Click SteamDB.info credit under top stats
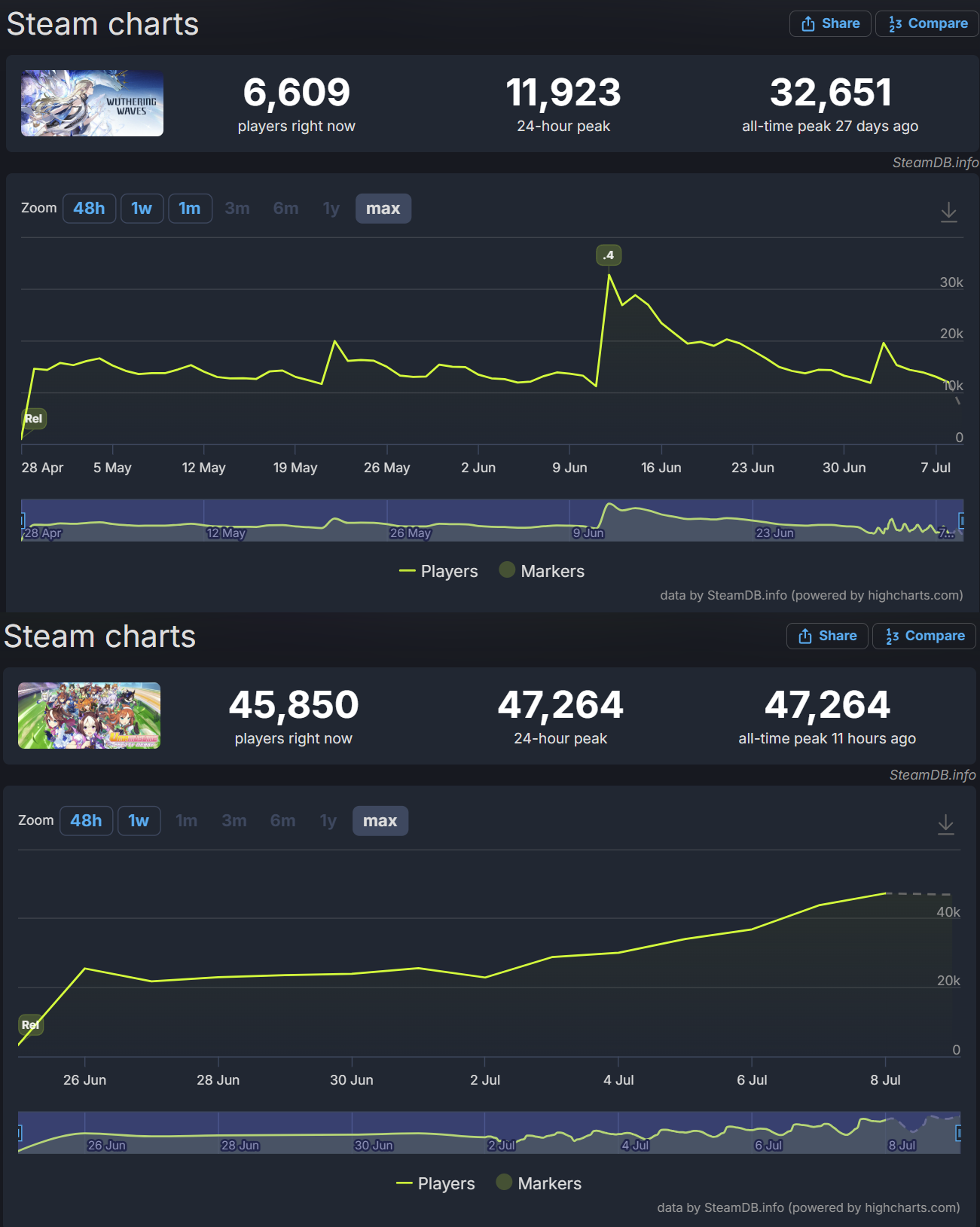 tap(936, 163)
